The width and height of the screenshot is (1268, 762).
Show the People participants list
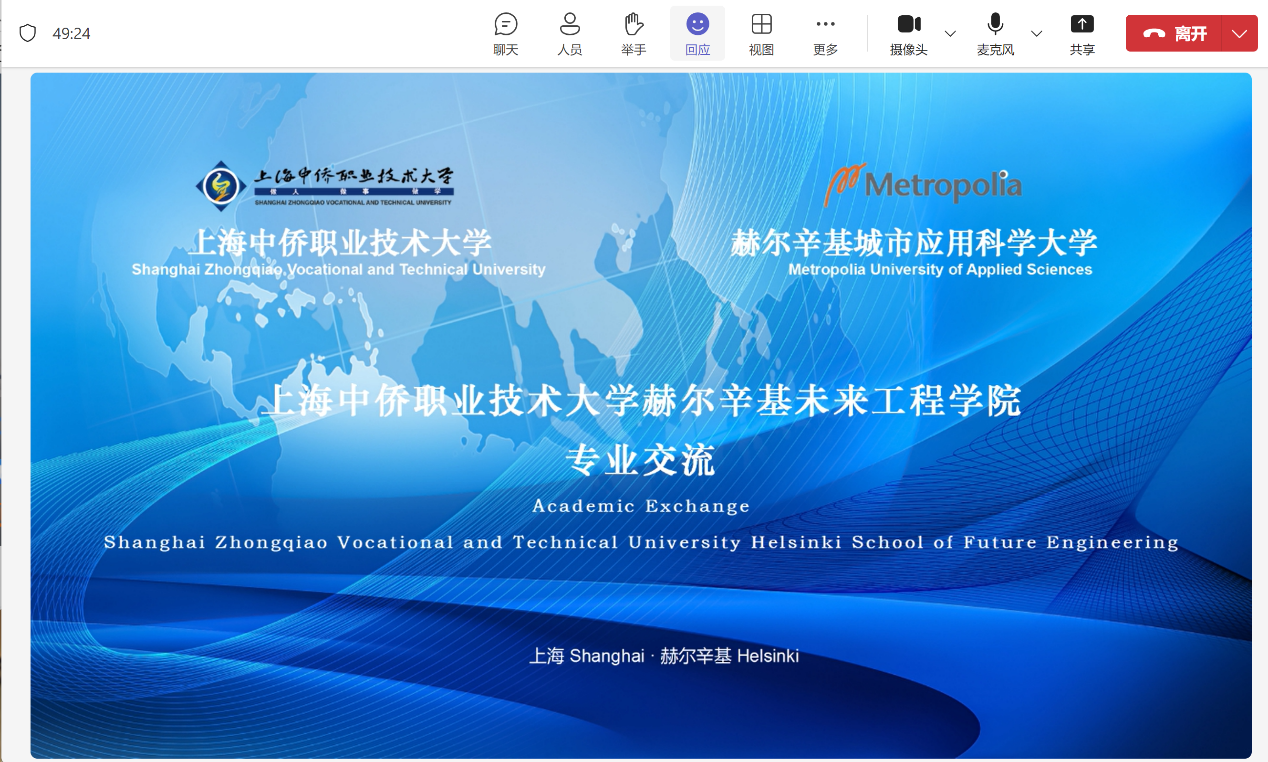pyautogui.click(x=570, y=33)
